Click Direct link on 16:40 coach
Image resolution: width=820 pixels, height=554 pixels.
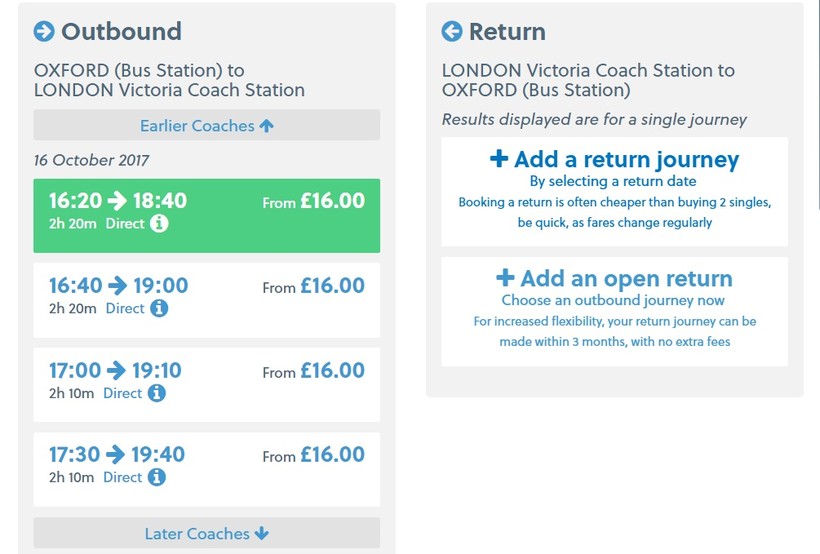tap(125, 309)
